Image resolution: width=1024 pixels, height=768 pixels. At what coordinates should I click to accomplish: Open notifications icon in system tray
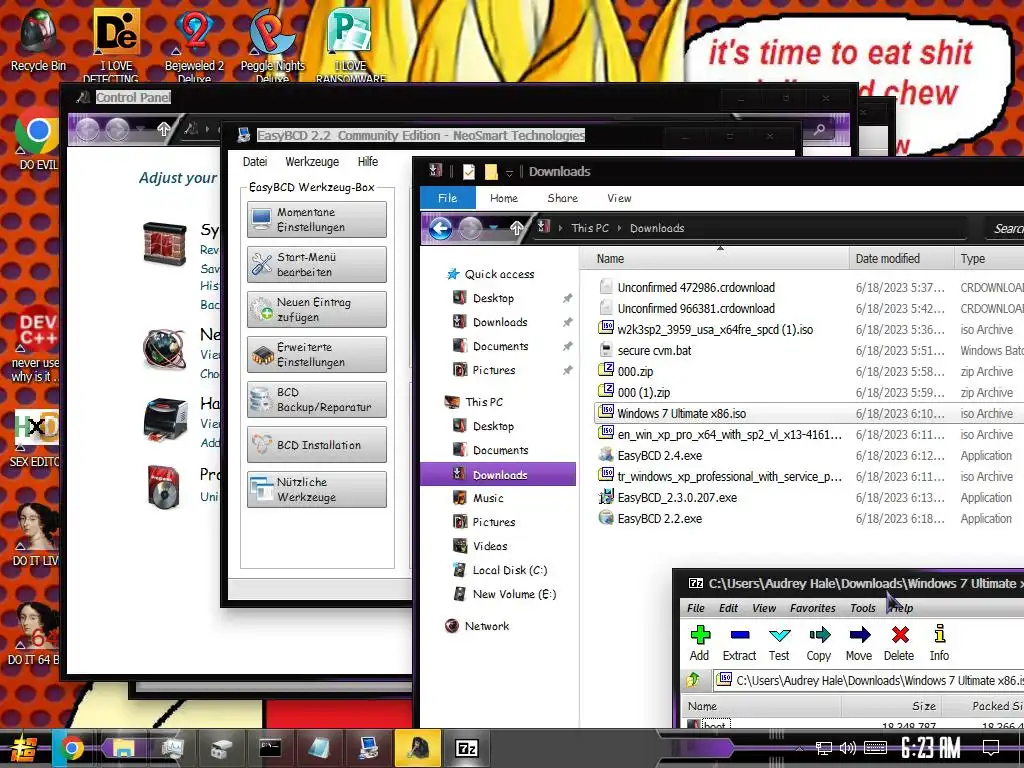point(991,748)
